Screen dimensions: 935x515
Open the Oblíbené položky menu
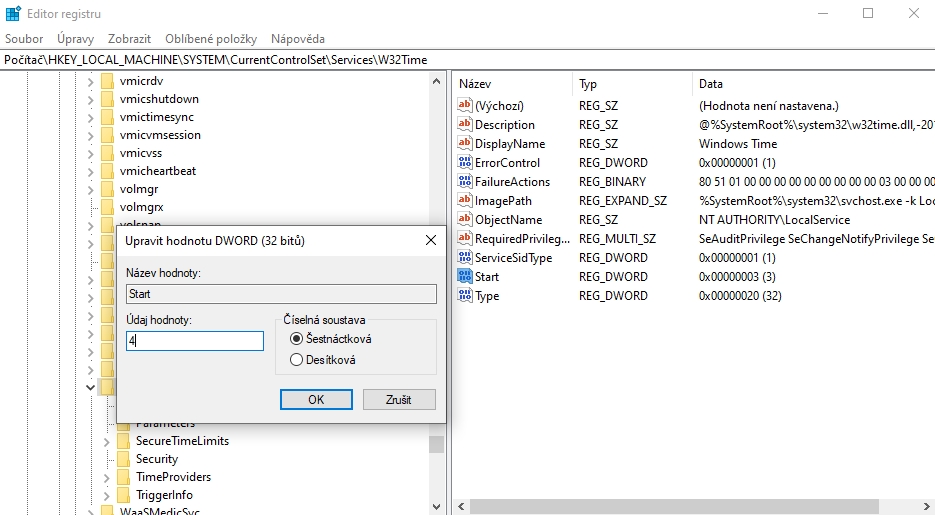tap(211, 39)
